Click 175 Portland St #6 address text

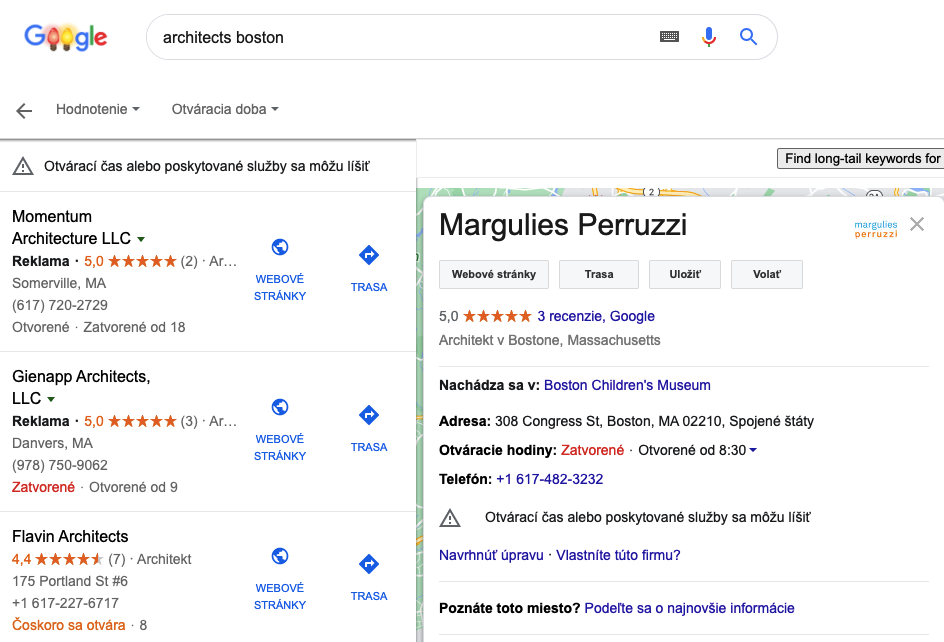click(x=70, y=581)
